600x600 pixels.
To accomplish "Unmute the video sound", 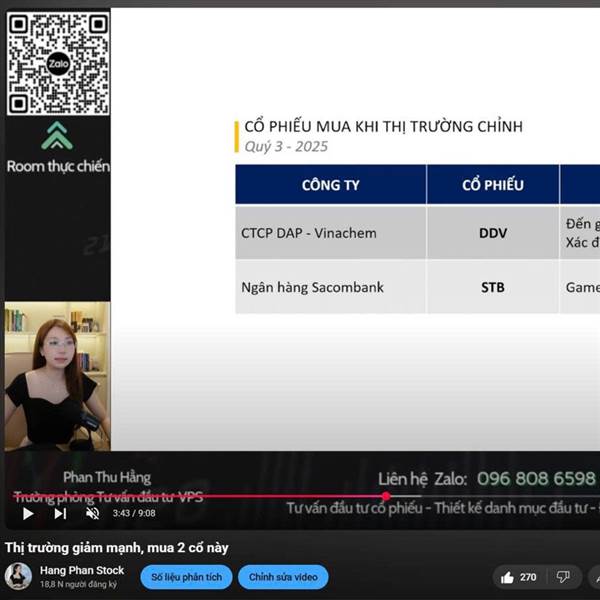I will [93, 514].
